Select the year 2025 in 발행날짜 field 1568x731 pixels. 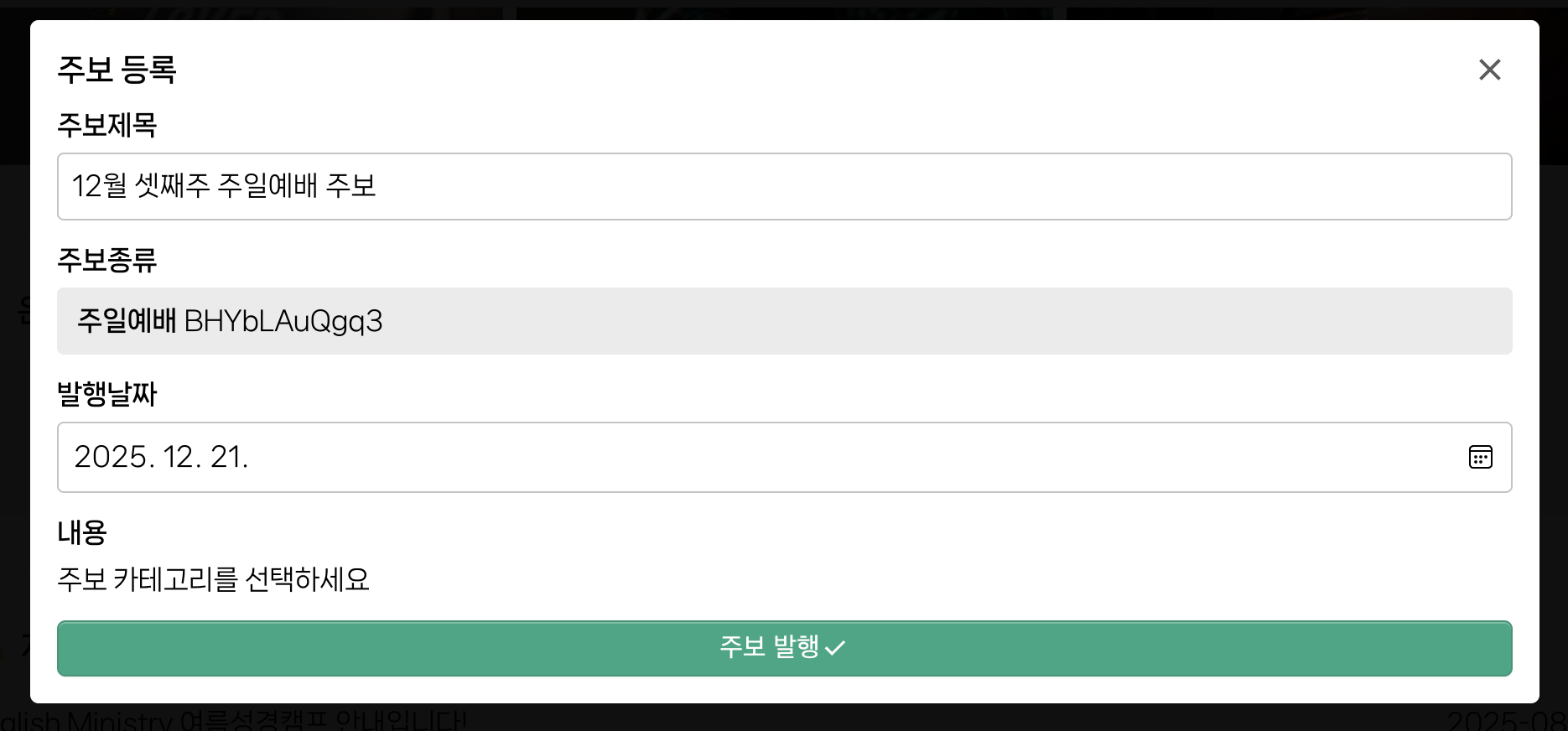(x=111, y=457)
